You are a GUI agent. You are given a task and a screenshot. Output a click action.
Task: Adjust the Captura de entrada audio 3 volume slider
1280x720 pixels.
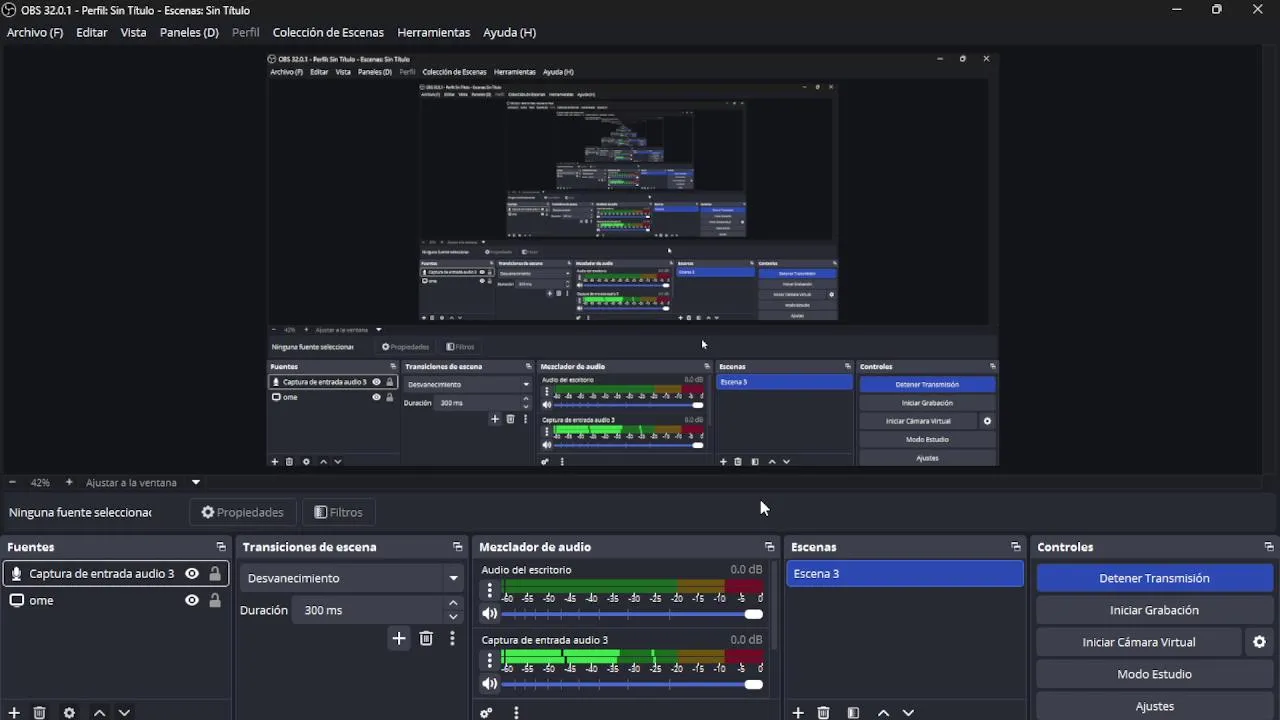coord(632,684)
